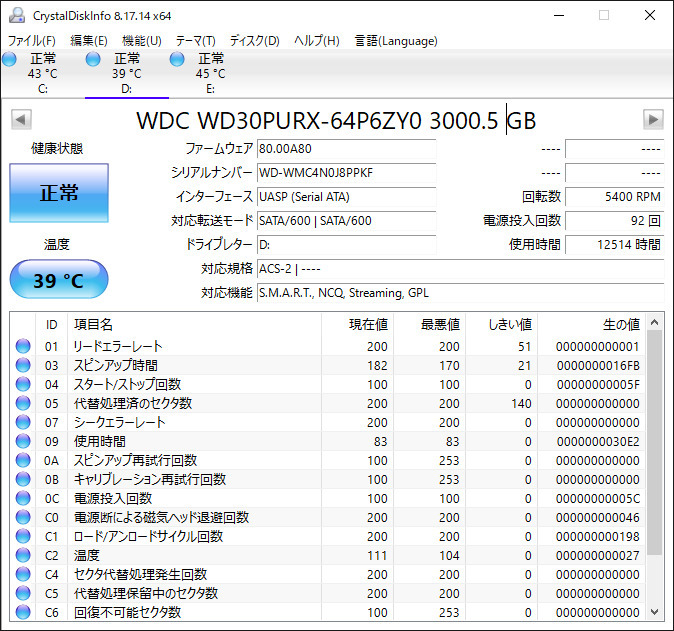Viewport: 674px width, 631px height.
Task: Click status orb of attribute 0A スピンアップ再試行回数
Action: click(23, 460)
